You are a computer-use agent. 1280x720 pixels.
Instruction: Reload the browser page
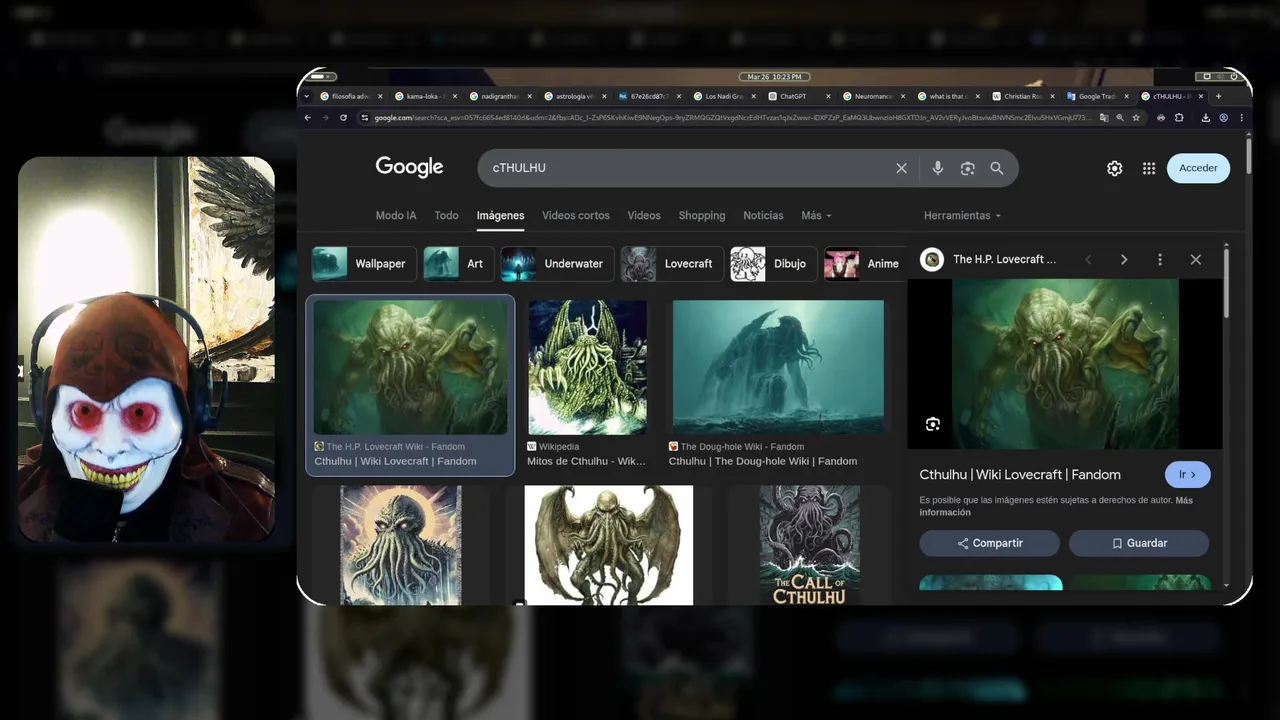point(343,117)
